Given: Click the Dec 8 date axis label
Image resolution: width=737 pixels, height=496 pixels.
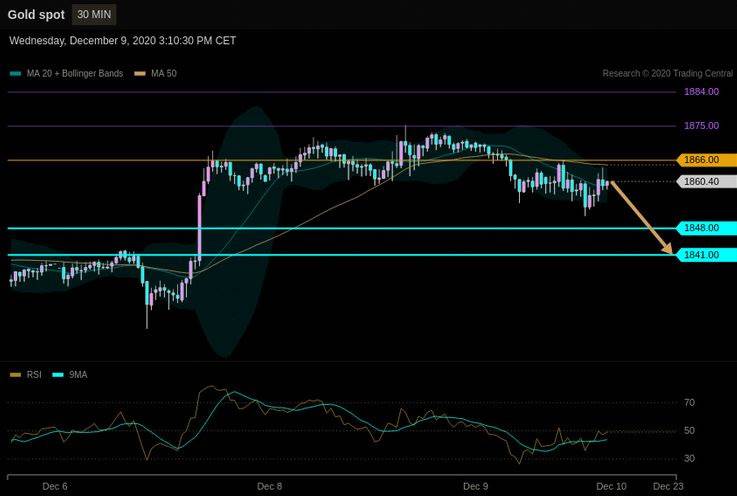Looking at the screenshot, I should click(269, 486).
